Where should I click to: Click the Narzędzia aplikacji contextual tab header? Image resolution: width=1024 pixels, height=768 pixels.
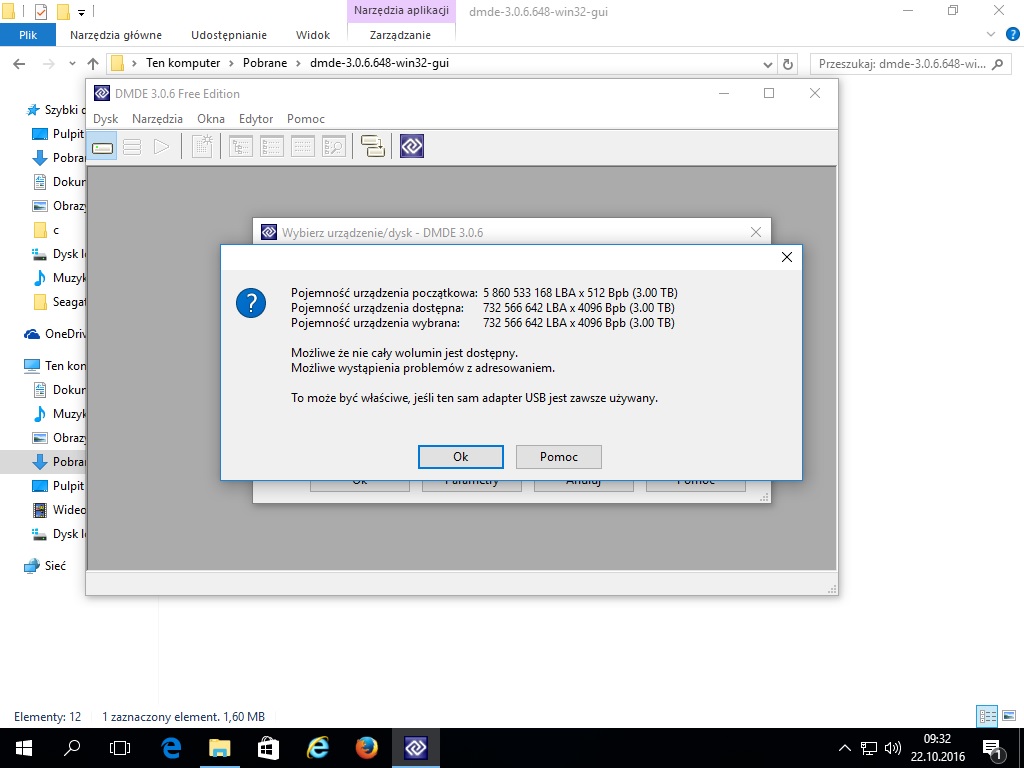click(x=401, y=10)
